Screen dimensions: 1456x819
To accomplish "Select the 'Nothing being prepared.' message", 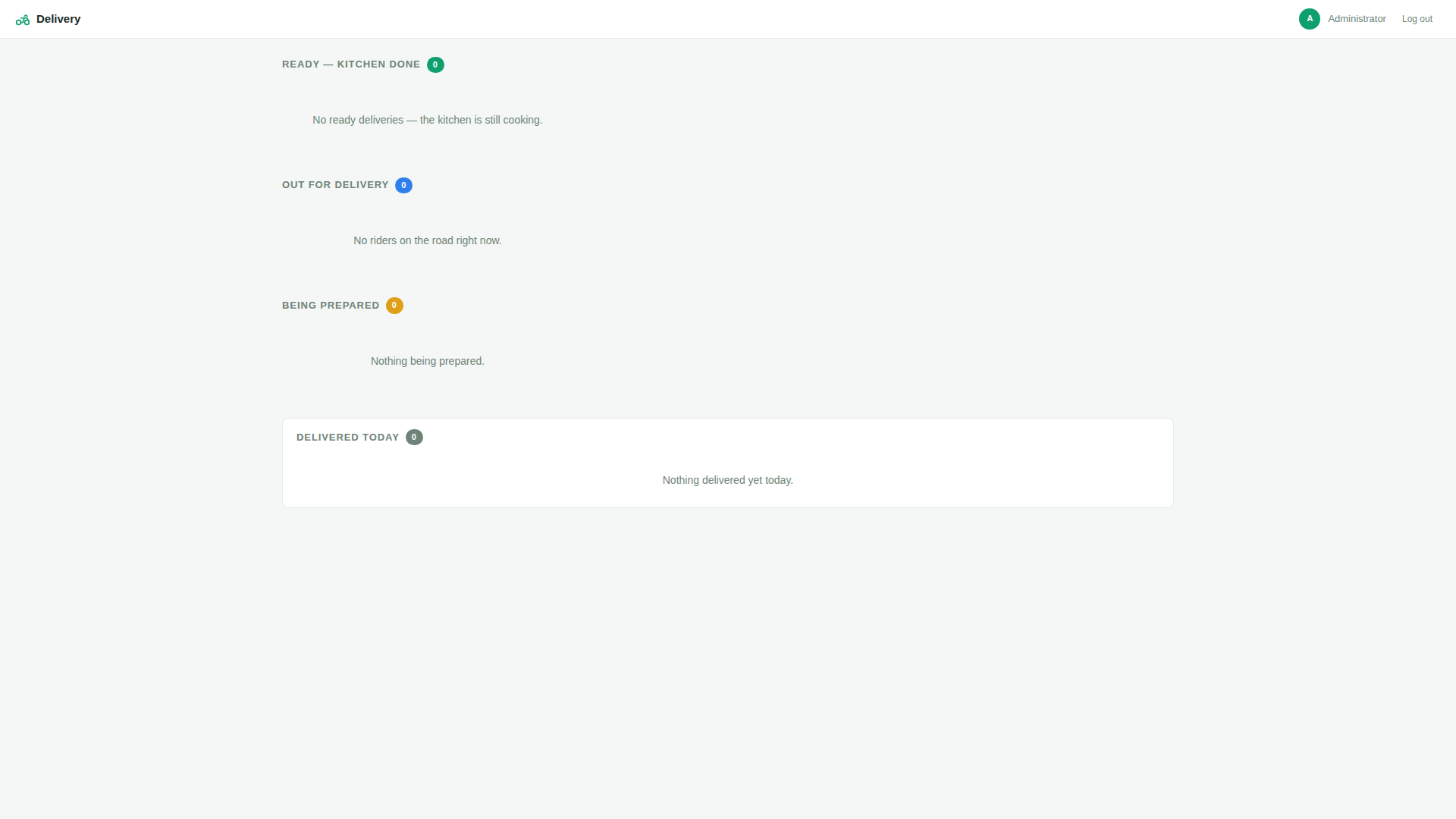I will click(x=428, y=361).
